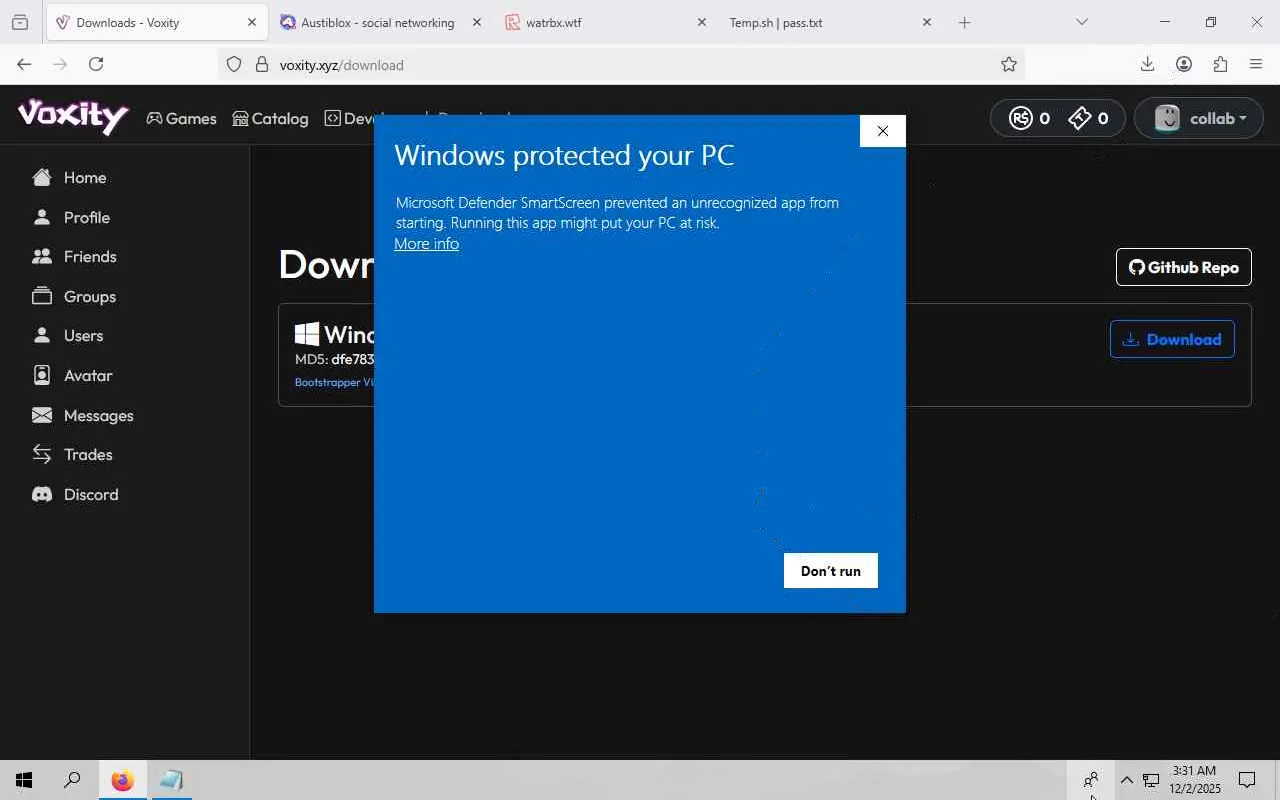Open the network tray icon

pyautogui.click(x=1152, y=780)
